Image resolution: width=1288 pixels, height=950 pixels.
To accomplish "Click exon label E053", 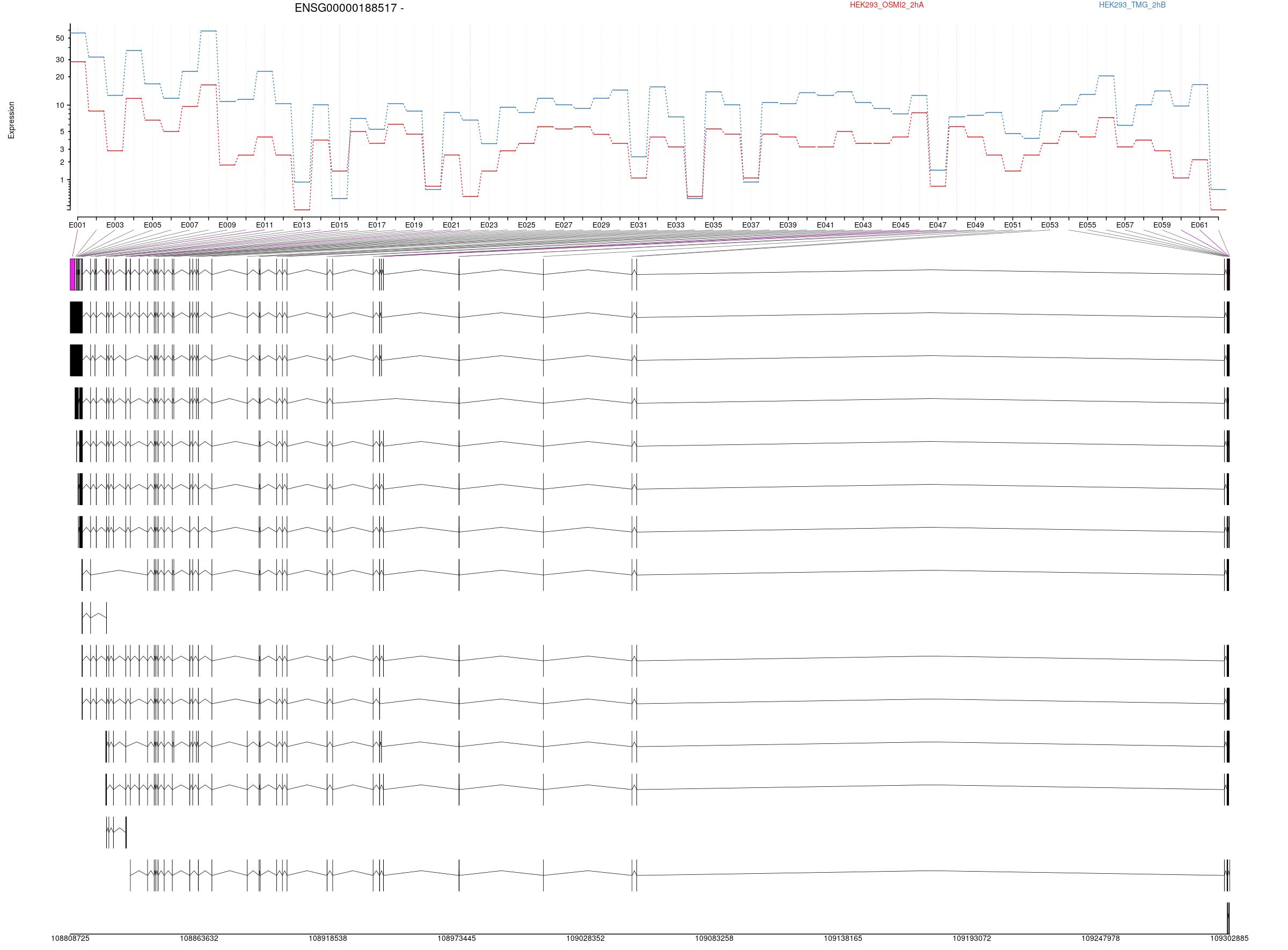I will click(x=1050, y=225).
